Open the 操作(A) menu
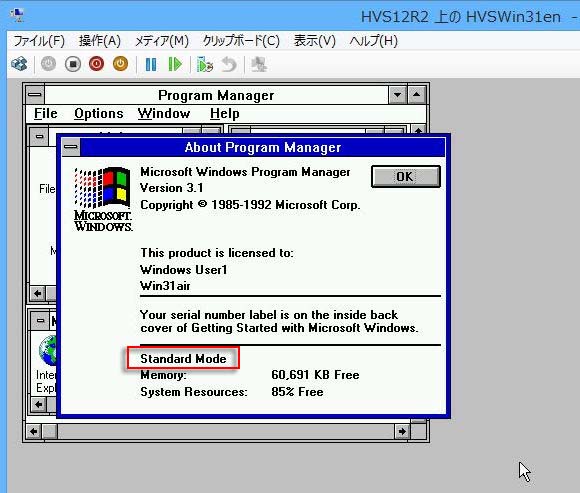 tap(100, 41)
